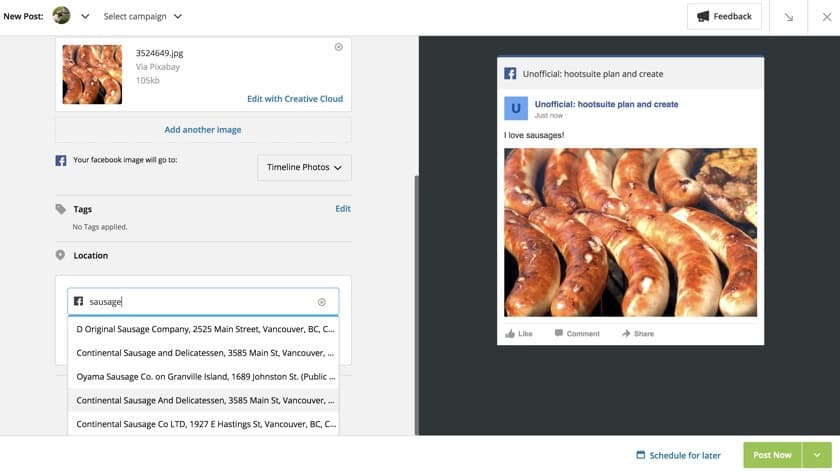Click the sausage image thumbnail

[92, 74]
